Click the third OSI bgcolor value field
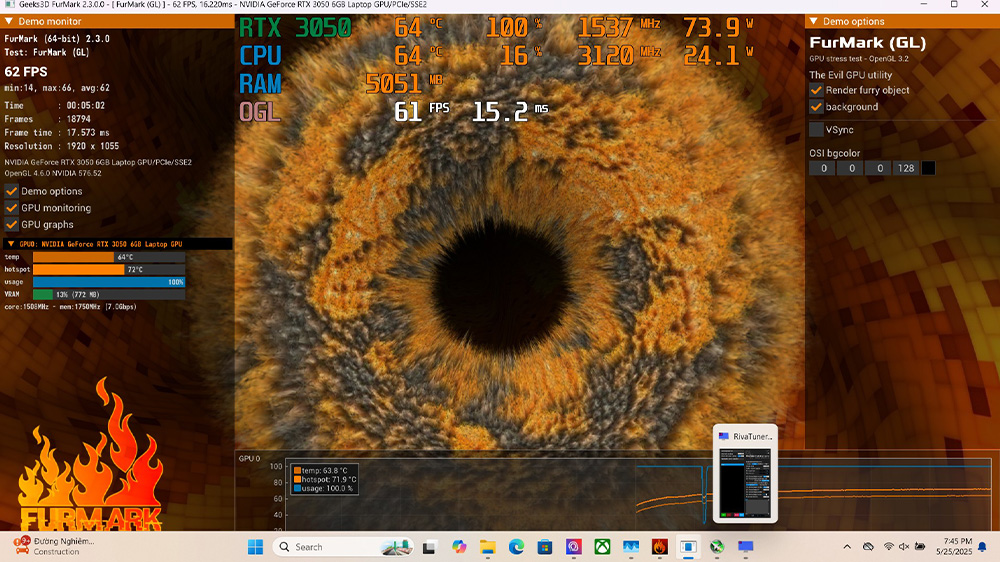The image size is (1000, 562). click(x=879, y=168)
